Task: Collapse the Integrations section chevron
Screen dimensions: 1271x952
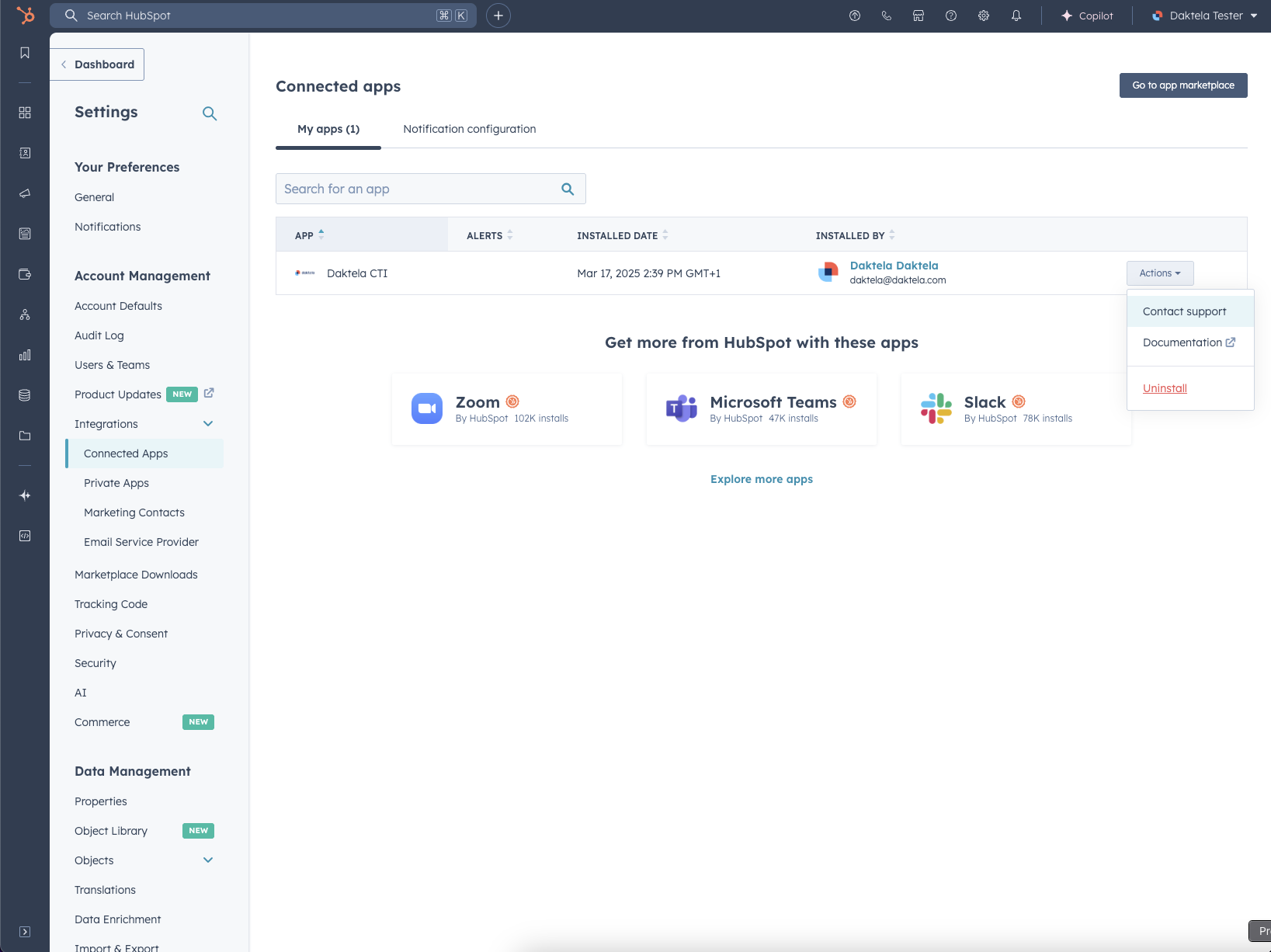Action: (x=208, y=424)
